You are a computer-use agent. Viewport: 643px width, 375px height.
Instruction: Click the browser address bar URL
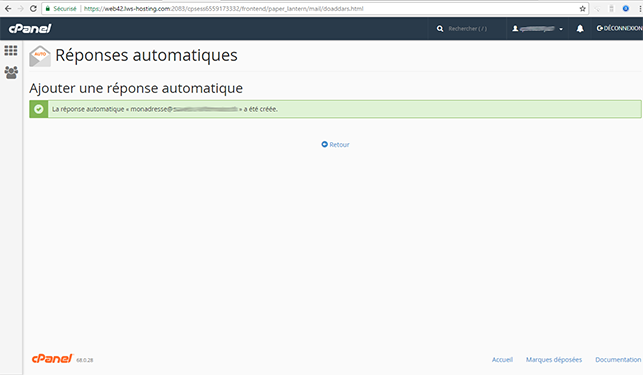[x=223, y=9]
